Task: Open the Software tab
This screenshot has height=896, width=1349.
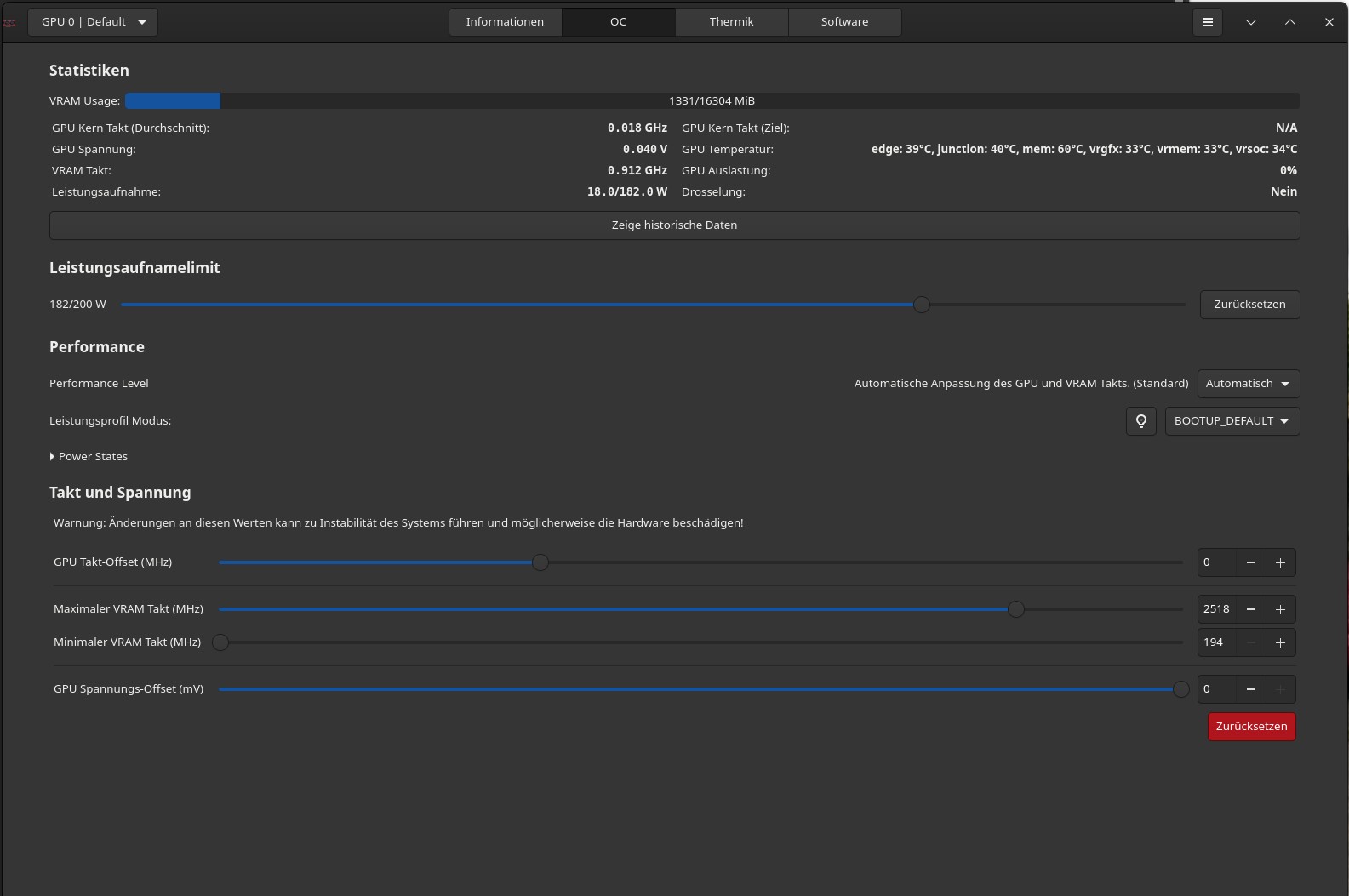Action: tap(844, 22)
